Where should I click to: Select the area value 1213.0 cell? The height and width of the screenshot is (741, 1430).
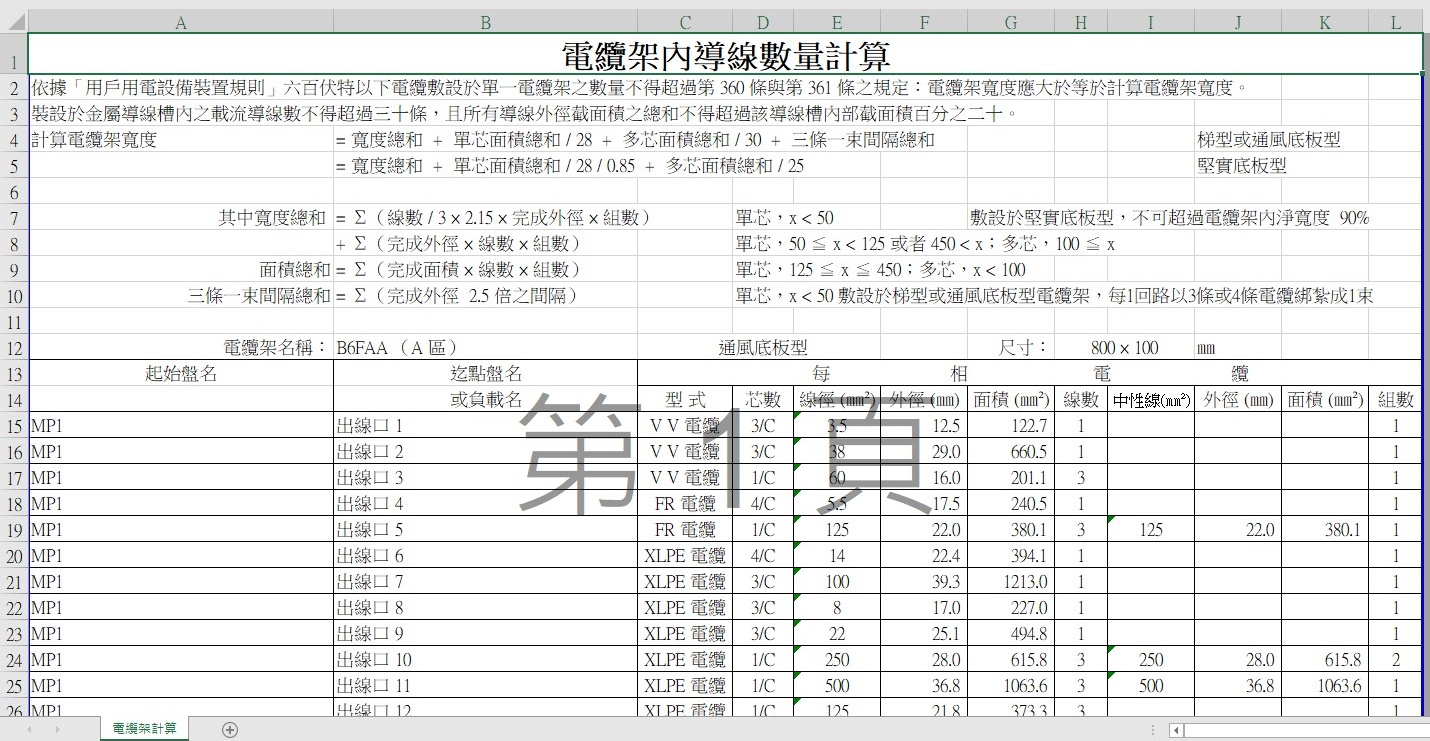click(1010, 582)
